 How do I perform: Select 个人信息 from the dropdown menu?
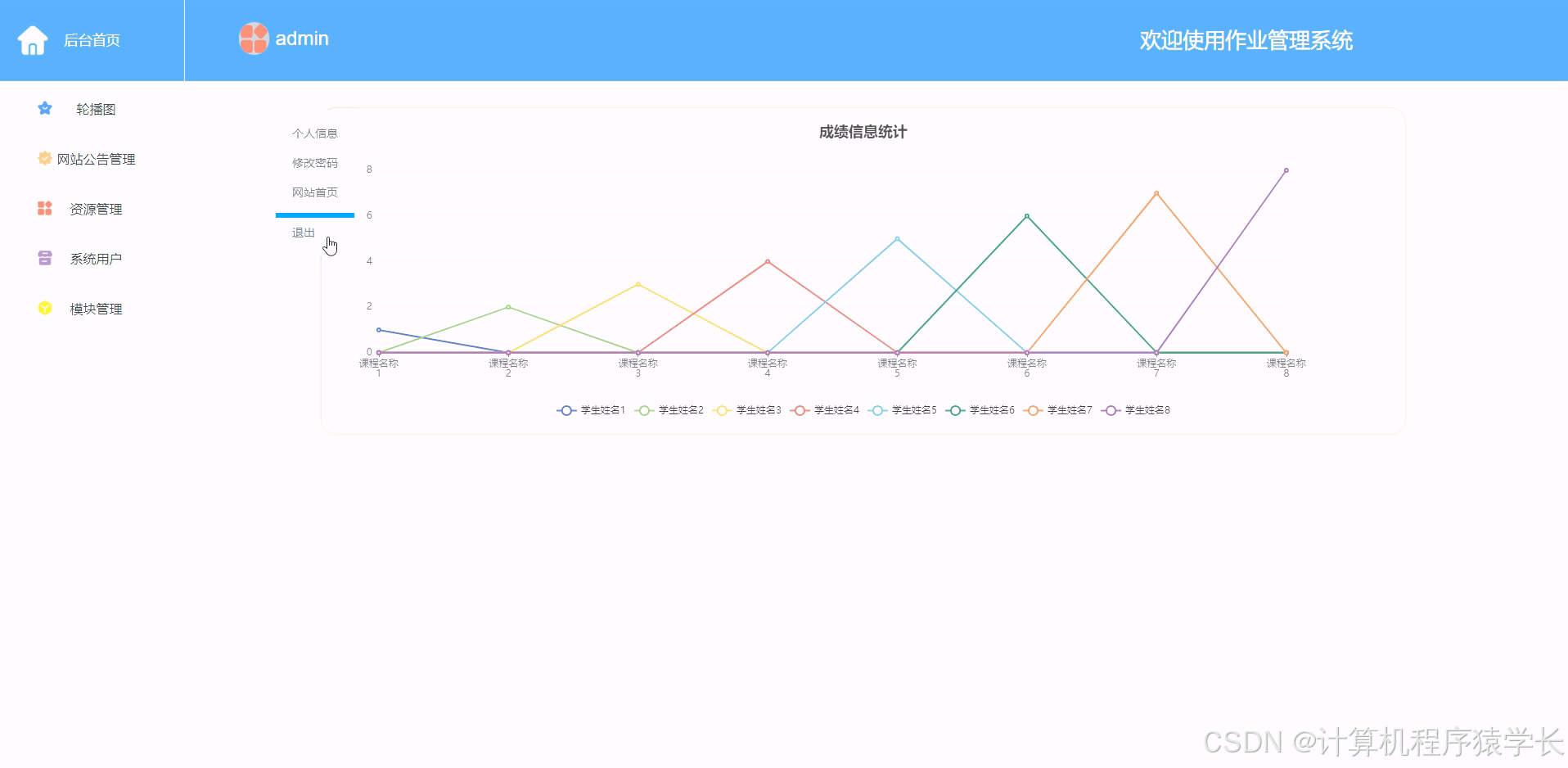314,133
